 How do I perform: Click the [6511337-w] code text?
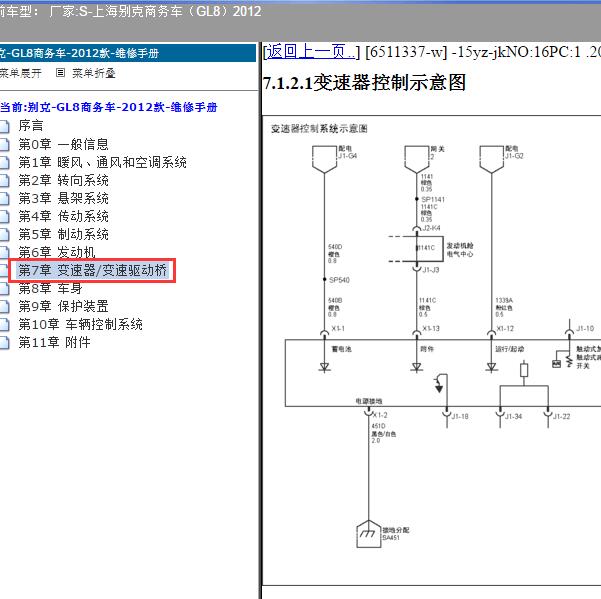point(406,52)
